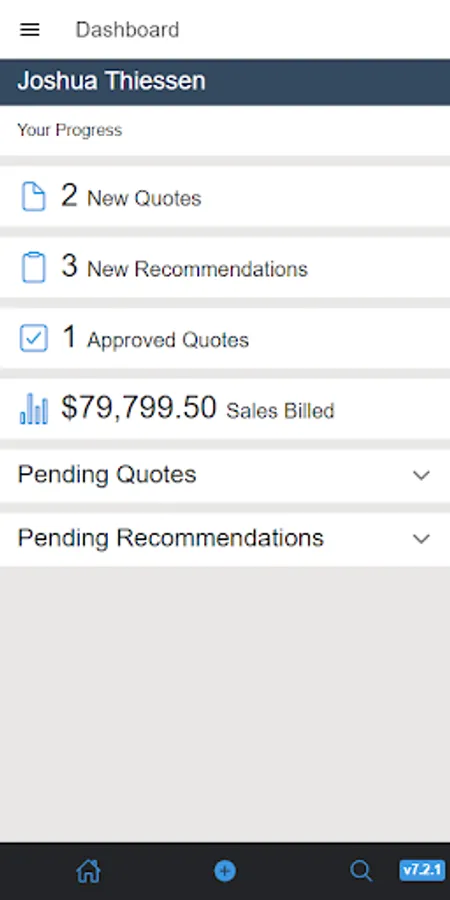
Task: Open the 2 New Quotes row
Action: click(x=225, y=197)
